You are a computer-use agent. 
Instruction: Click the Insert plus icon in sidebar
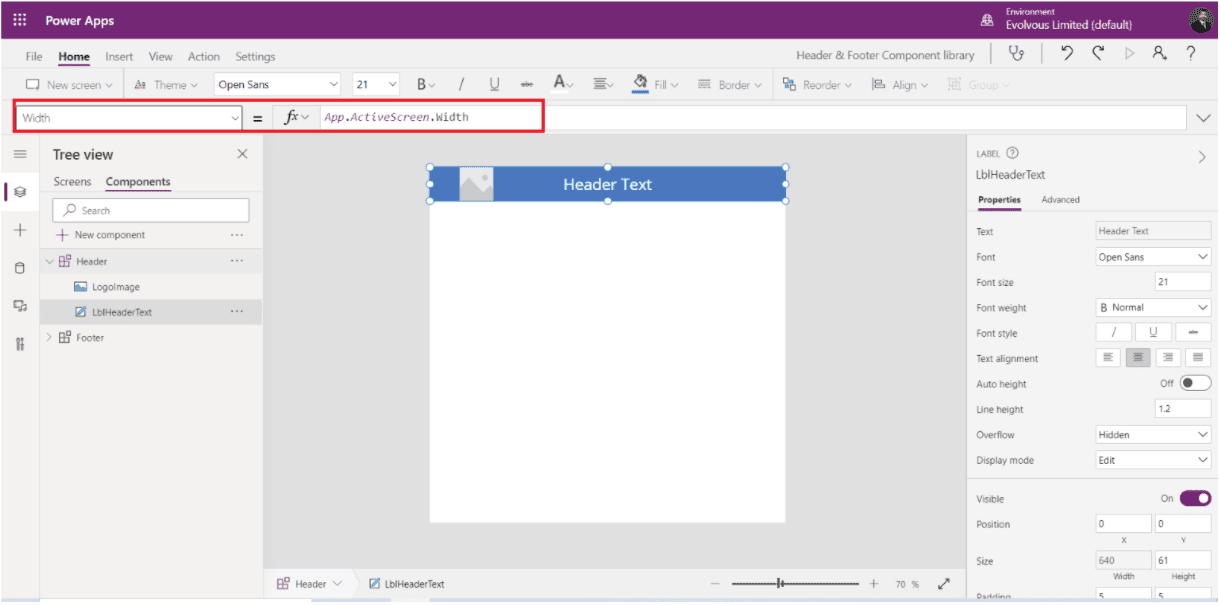[20, 230]
